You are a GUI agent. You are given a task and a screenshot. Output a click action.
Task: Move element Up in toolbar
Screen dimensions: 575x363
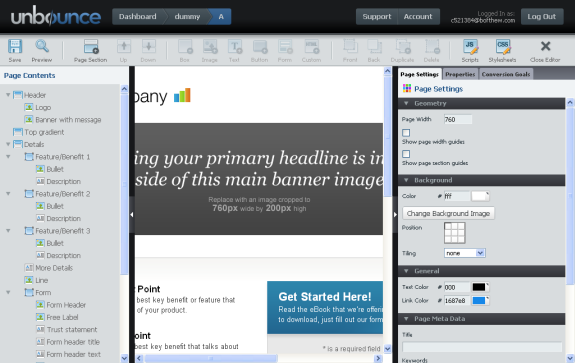pyautogui.click(x=124, y=51)
